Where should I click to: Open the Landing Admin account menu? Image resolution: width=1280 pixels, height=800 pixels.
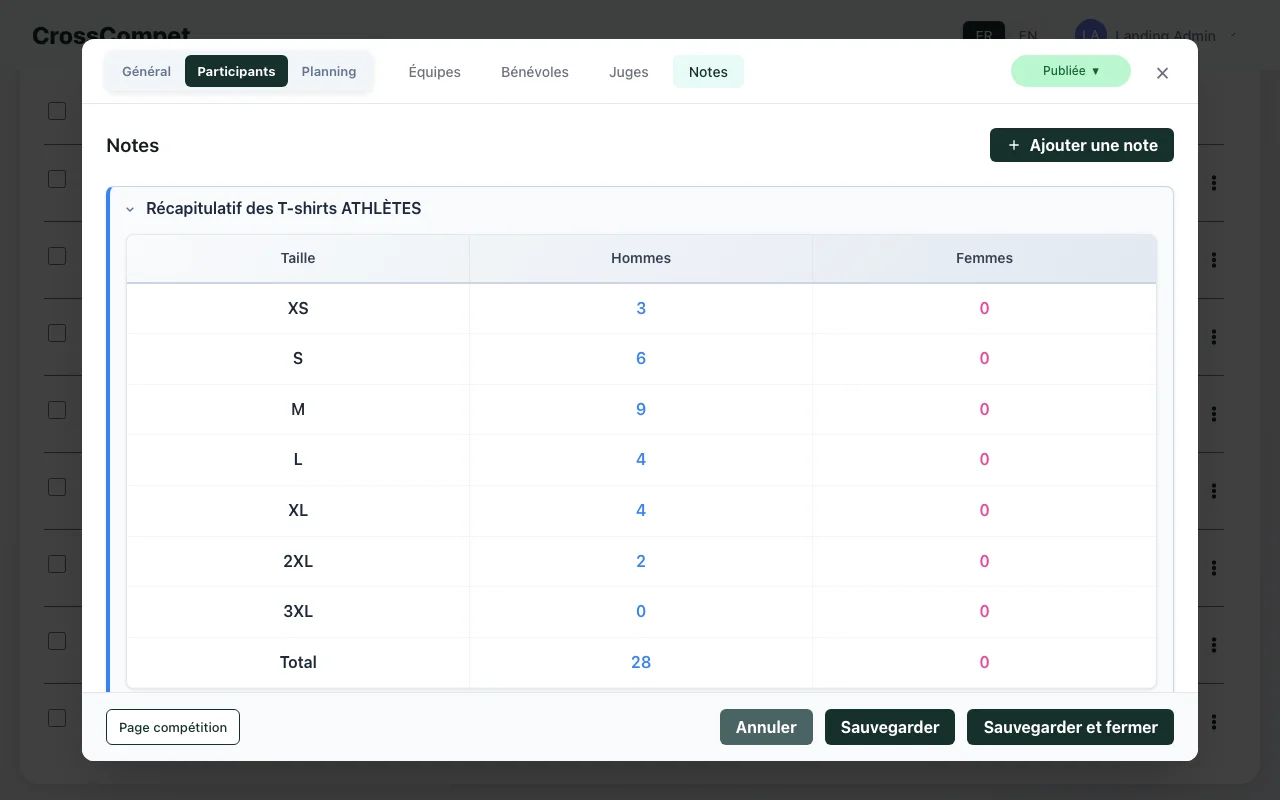coord(1165,35)
